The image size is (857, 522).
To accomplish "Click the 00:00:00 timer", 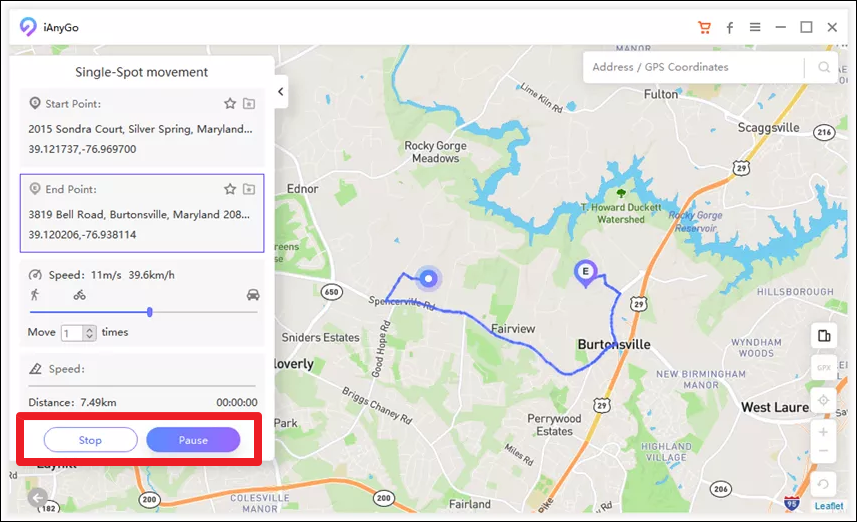I will coord(237,403).
